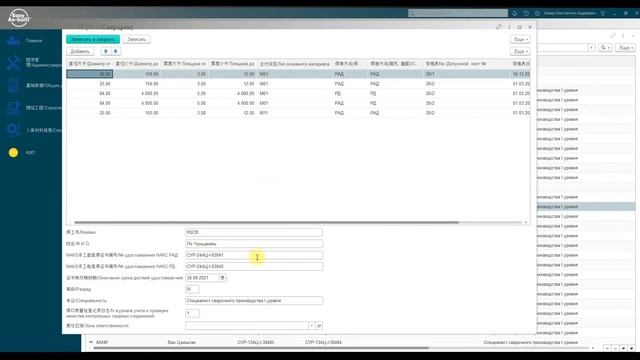Click the background list's horizontal scrollbar
This screenshot has height=360, width=640.
(261, 348)
